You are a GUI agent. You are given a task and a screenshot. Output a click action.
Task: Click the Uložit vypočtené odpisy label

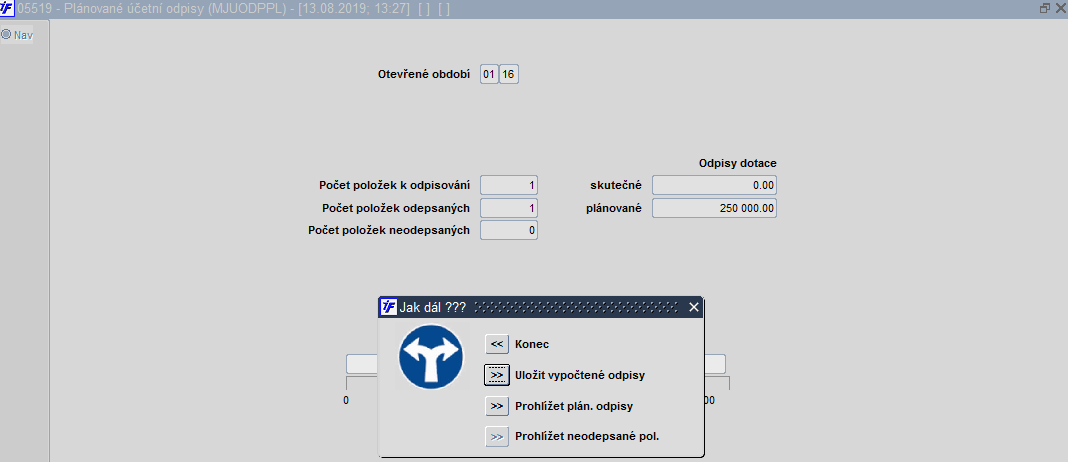click(x=580, y=375)
